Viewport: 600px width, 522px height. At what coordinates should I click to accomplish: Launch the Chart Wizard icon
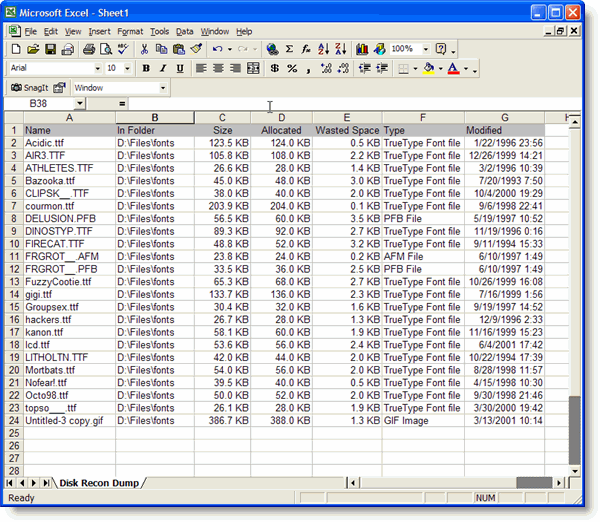pos(362,49)
